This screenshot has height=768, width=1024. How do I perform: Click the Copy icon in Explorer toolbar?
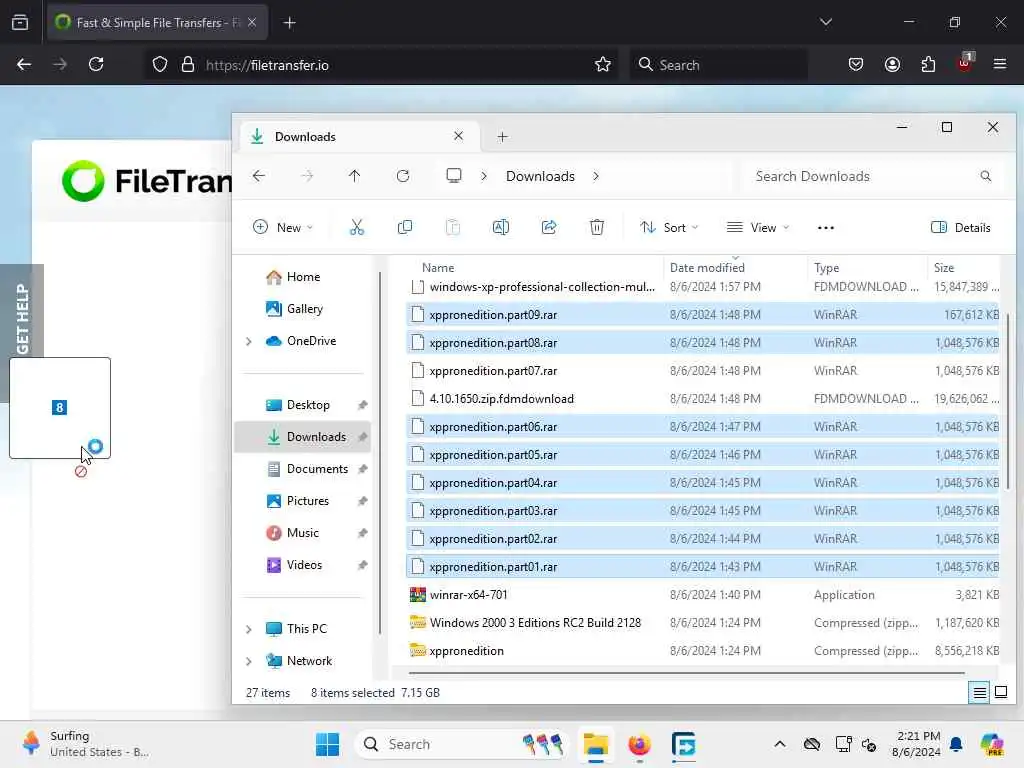405,227
